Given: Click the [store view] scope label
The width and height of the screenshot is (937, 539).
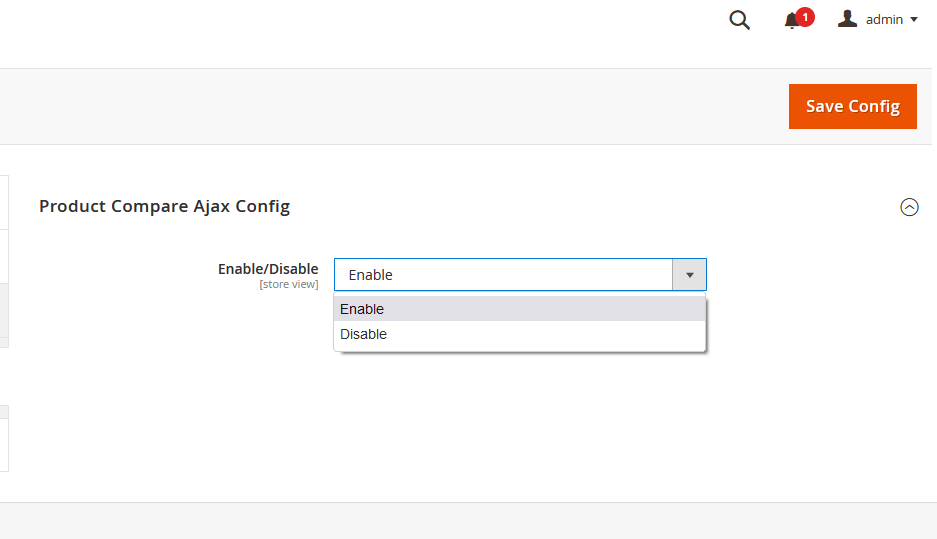Looking at the screenshot, I should pos(288,285).
